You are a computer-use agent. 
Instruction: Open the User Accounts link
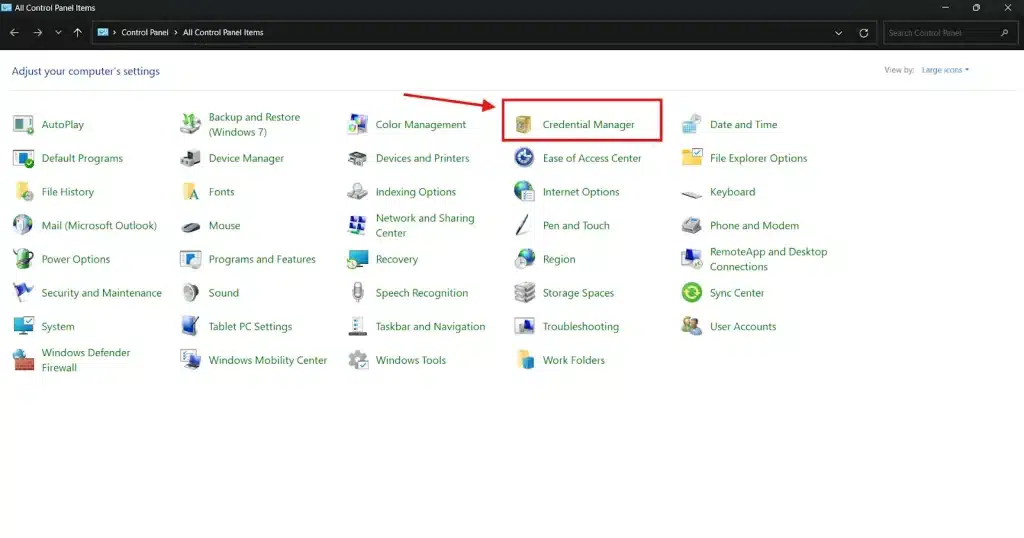pos(743,326)
